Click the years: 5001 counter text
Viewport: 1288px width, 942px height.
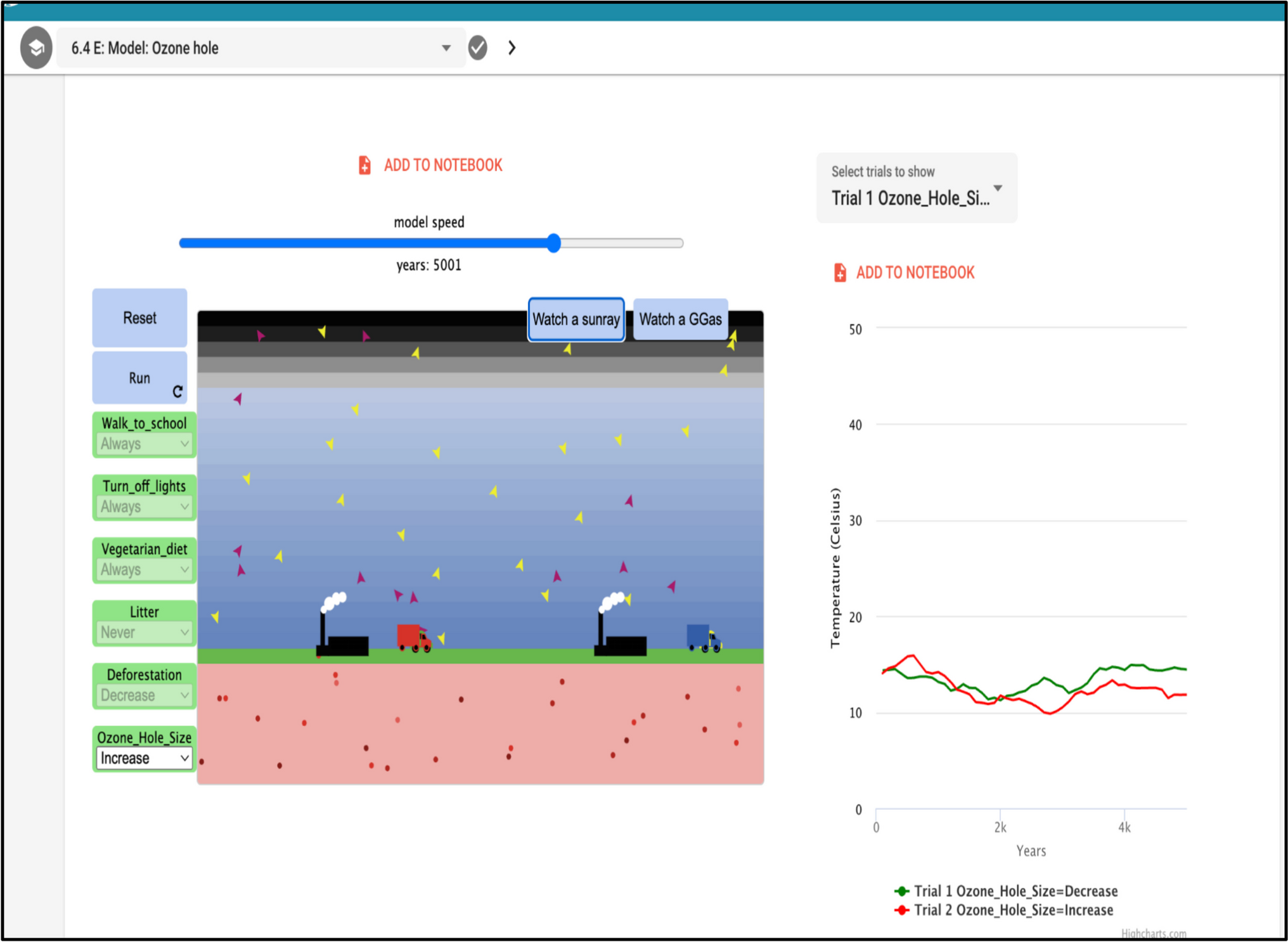(x=429, y=265)
